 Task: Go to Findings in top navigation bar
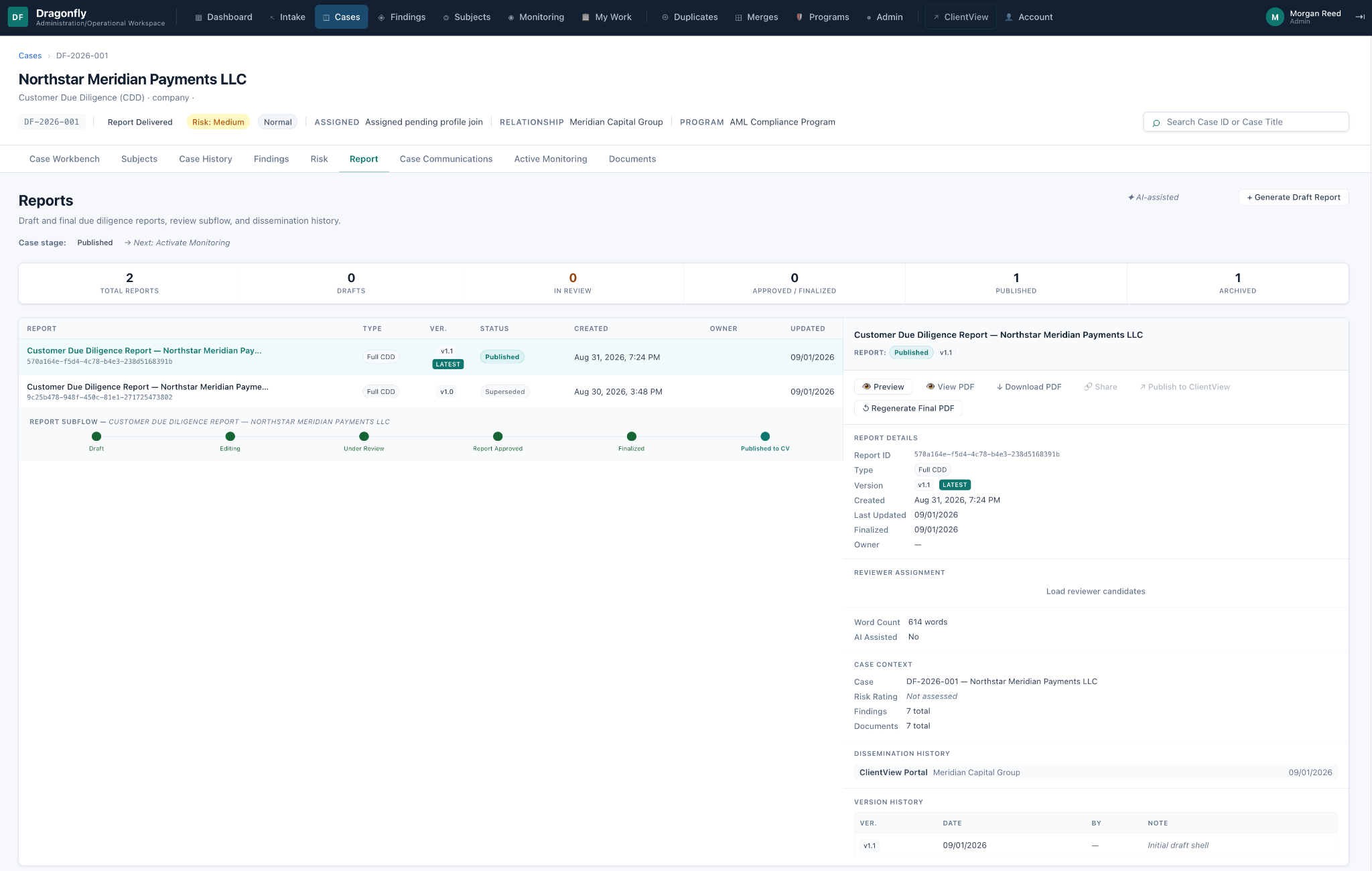click(401, 17)
